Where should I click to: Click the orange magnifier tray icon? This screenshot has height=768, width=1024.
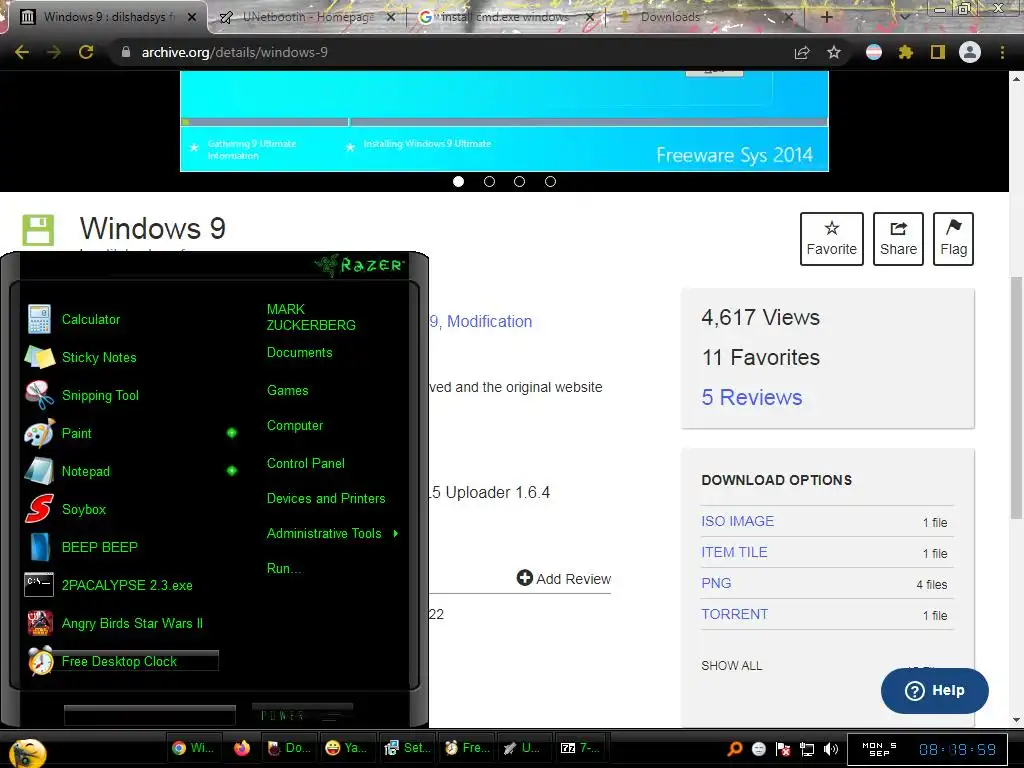pos(735,748)
